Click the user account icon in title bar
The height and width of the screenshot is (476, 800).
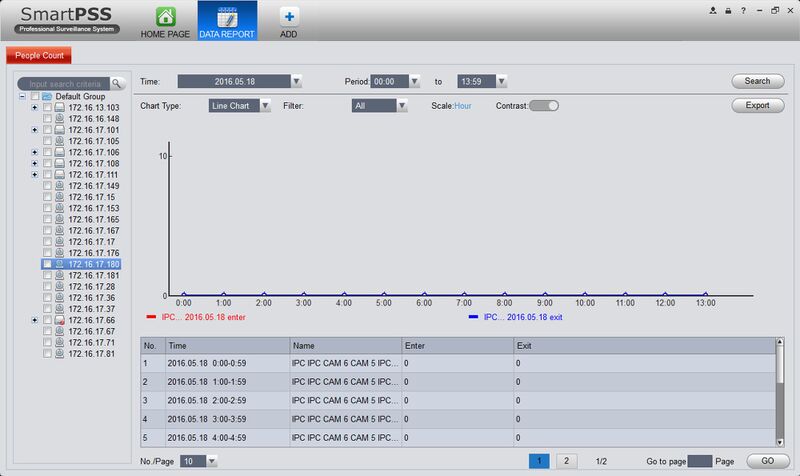[x=713, y=10]
